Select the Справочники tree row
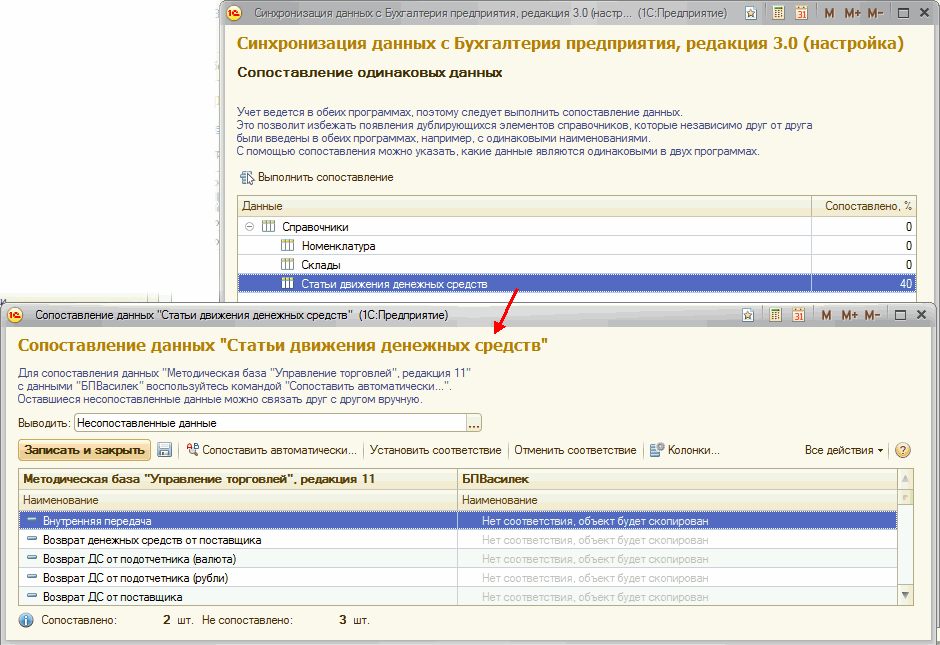The image size is (940, 645). point(577,227)
